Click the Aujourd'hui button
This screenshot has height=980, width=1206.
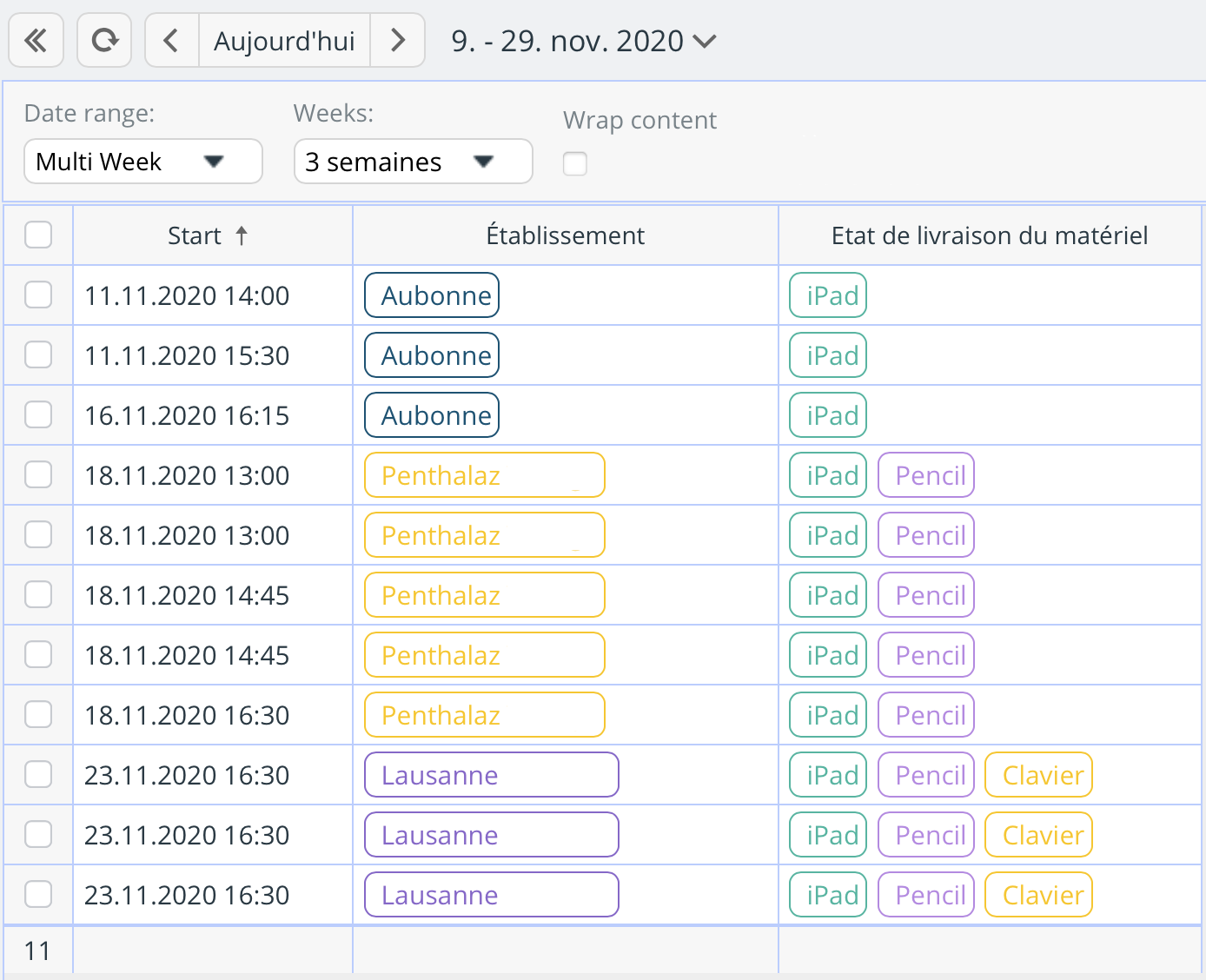coord(284,41)
